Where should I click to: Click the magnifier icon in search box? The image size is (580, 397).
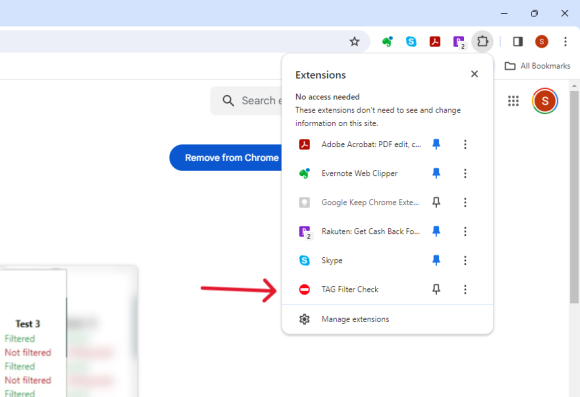tap(228, 101)
